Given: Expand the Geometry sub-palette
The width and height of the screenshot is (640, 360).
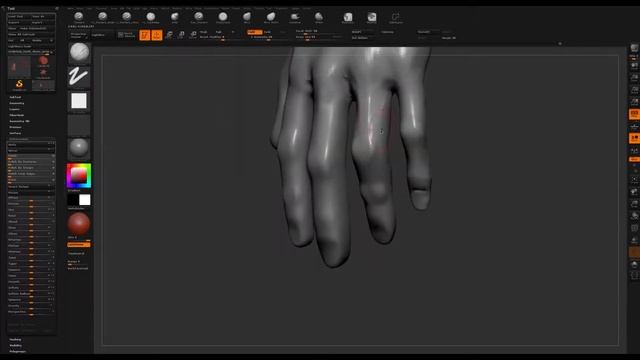Looking at the screenshot, I should (x=17, y=103).
